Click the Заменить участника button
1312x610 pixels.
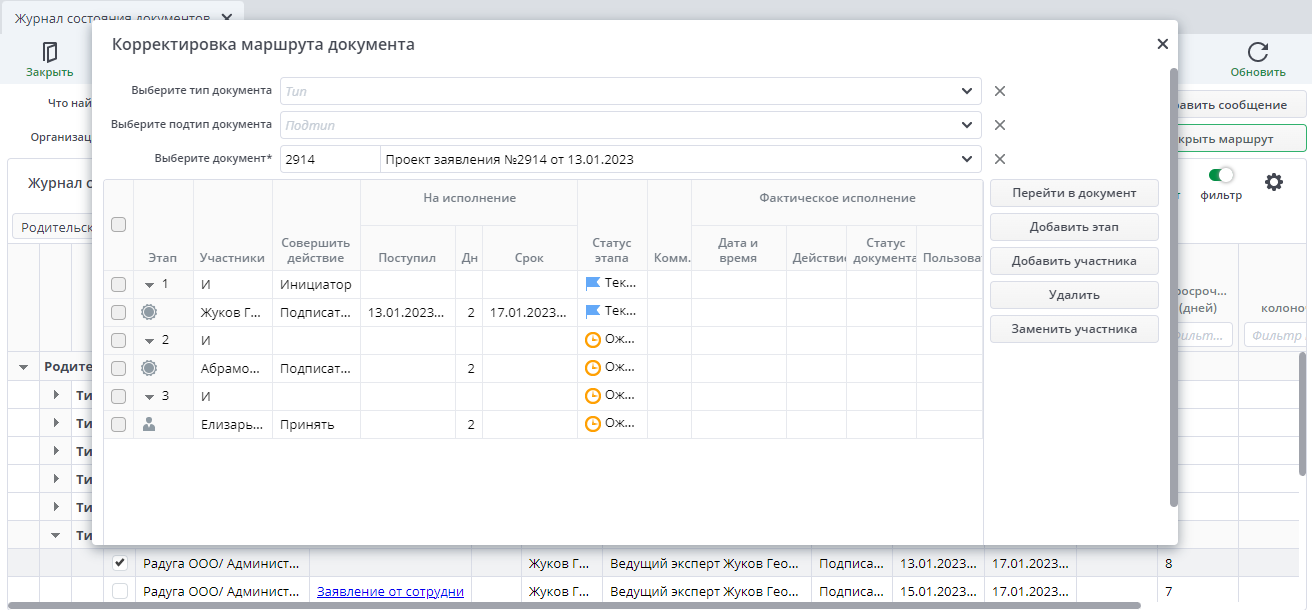point(1074,329)
